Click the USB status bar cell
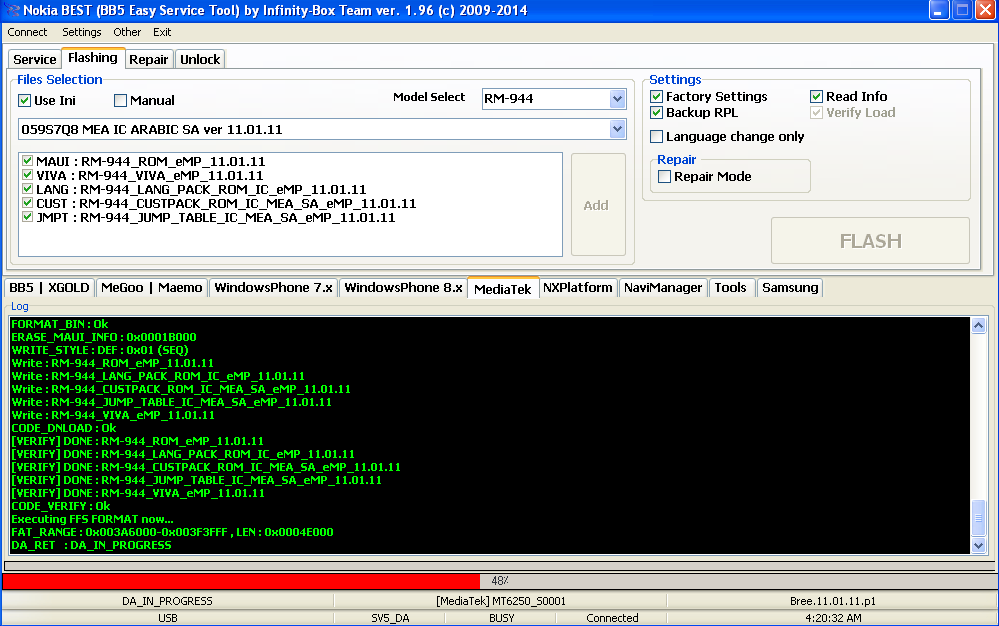 click(x=168, y=618)
